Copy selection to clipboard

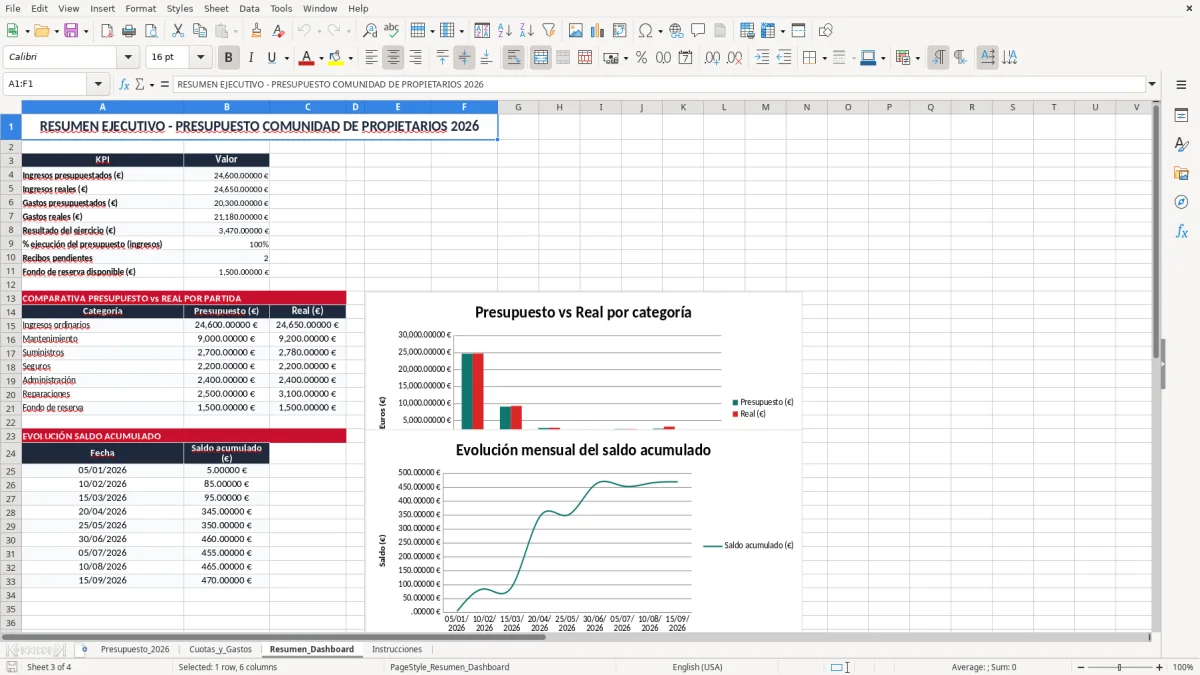[x=199, y=31]
